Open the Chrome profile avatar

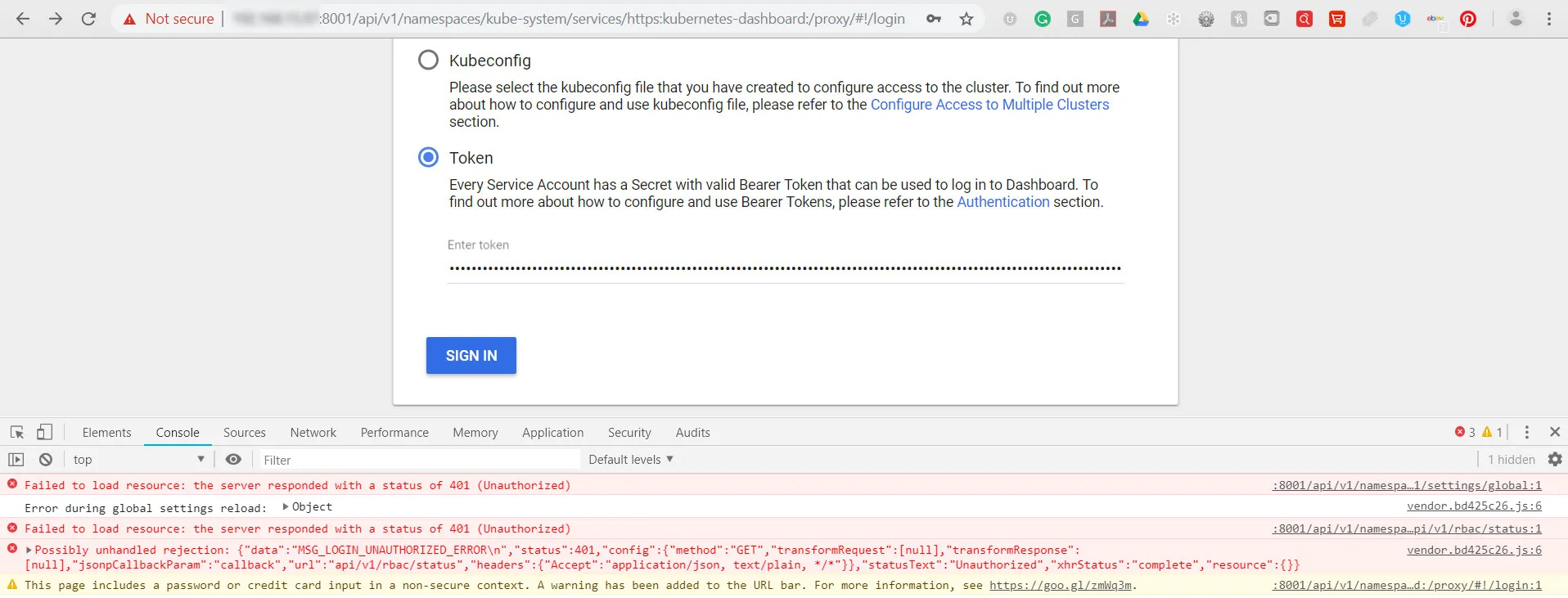[x=1516, y=19]
